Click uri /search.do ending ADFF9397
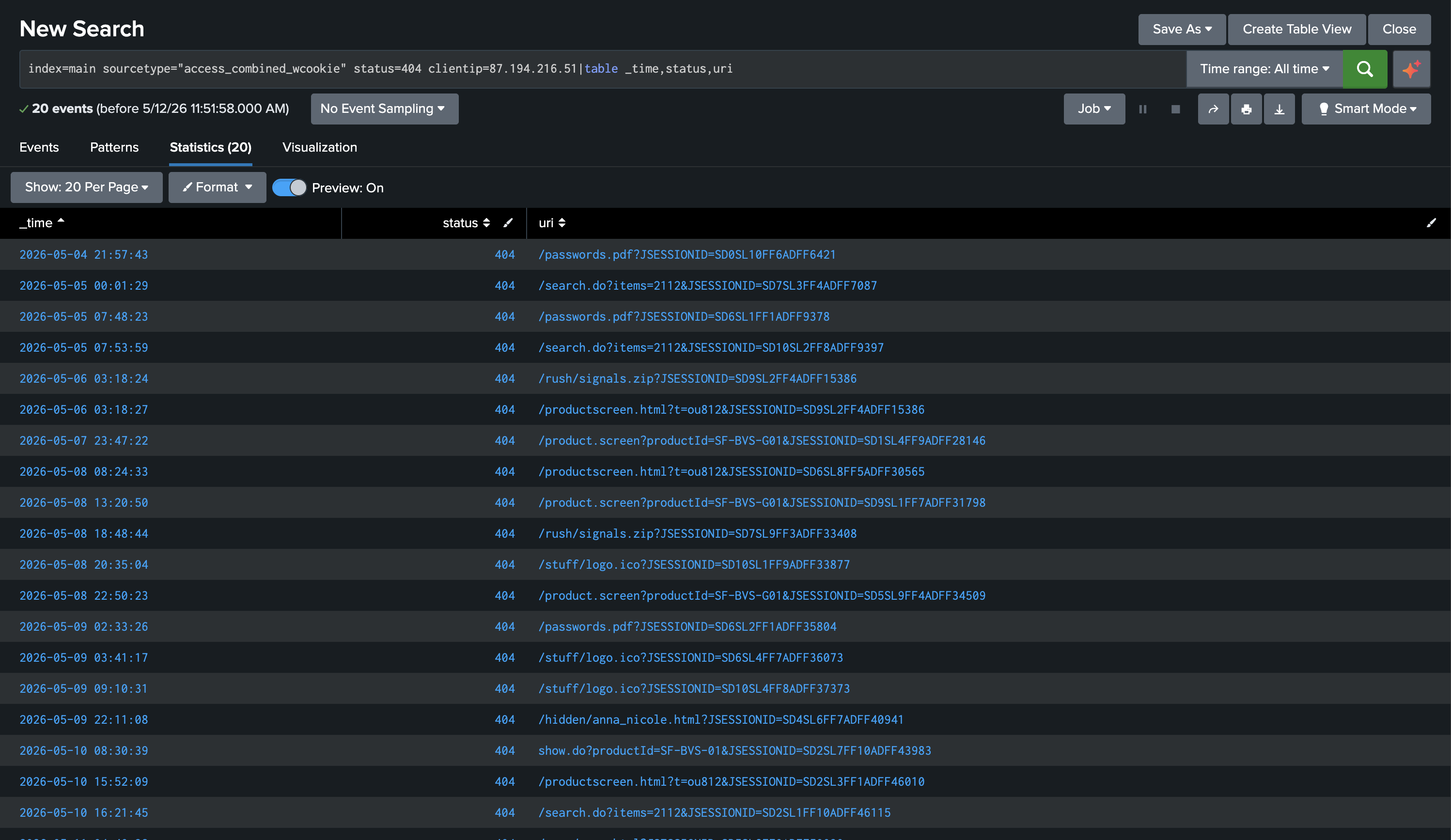 click(711, 348)
